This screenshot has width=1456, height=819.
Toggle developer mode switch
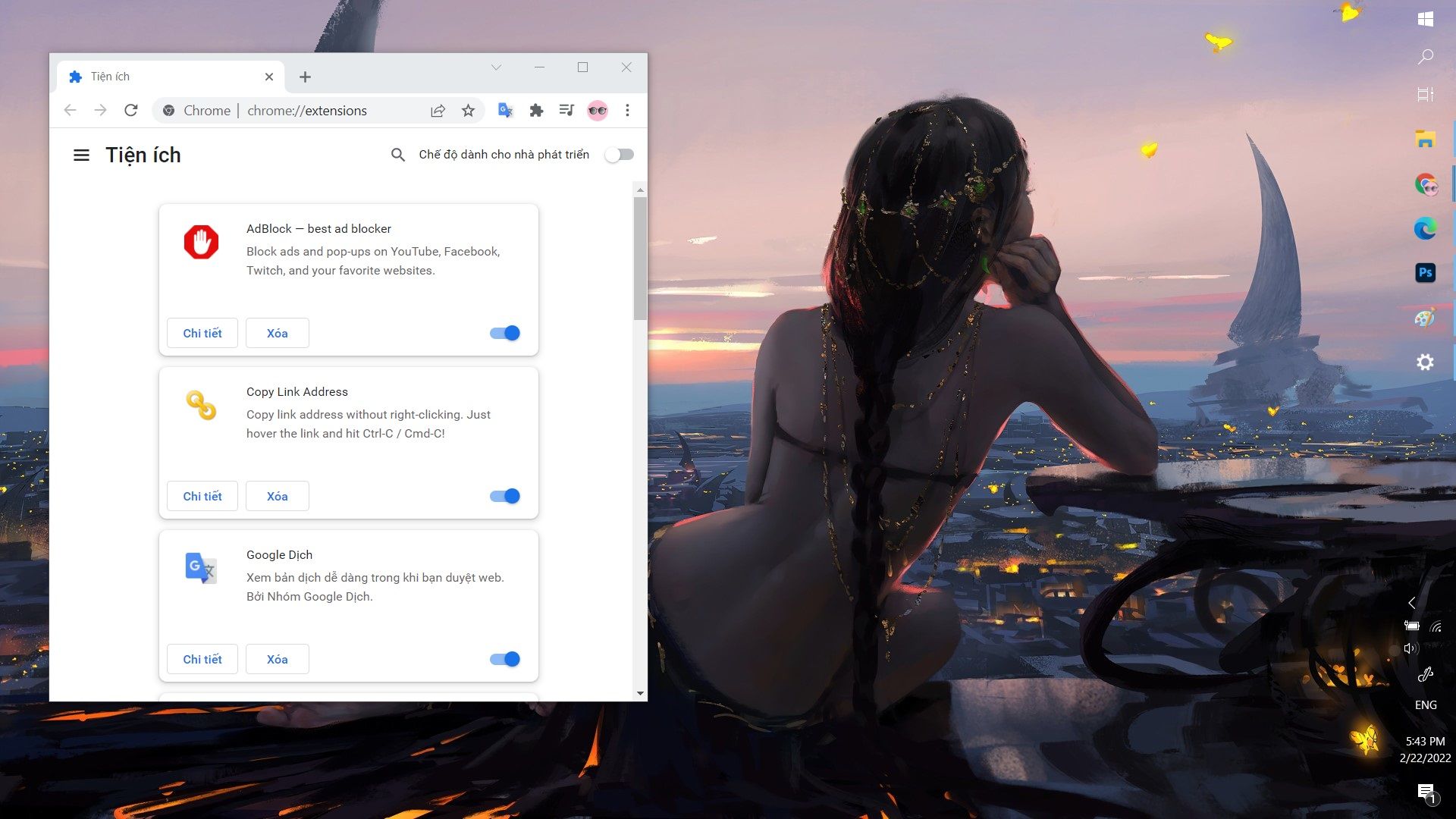pyautogui.click(x=619, y=155)
